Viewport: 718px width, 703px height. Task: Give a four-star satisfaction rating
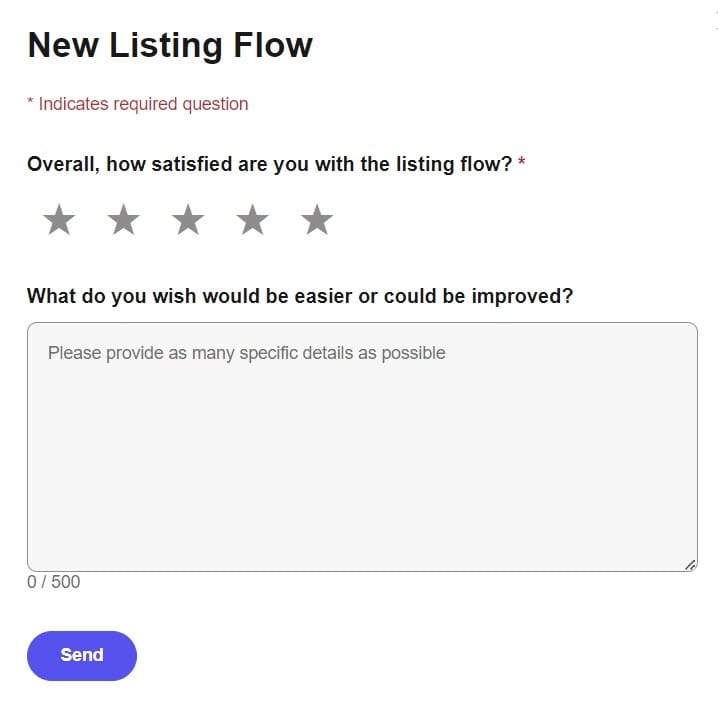click(253, 220)
